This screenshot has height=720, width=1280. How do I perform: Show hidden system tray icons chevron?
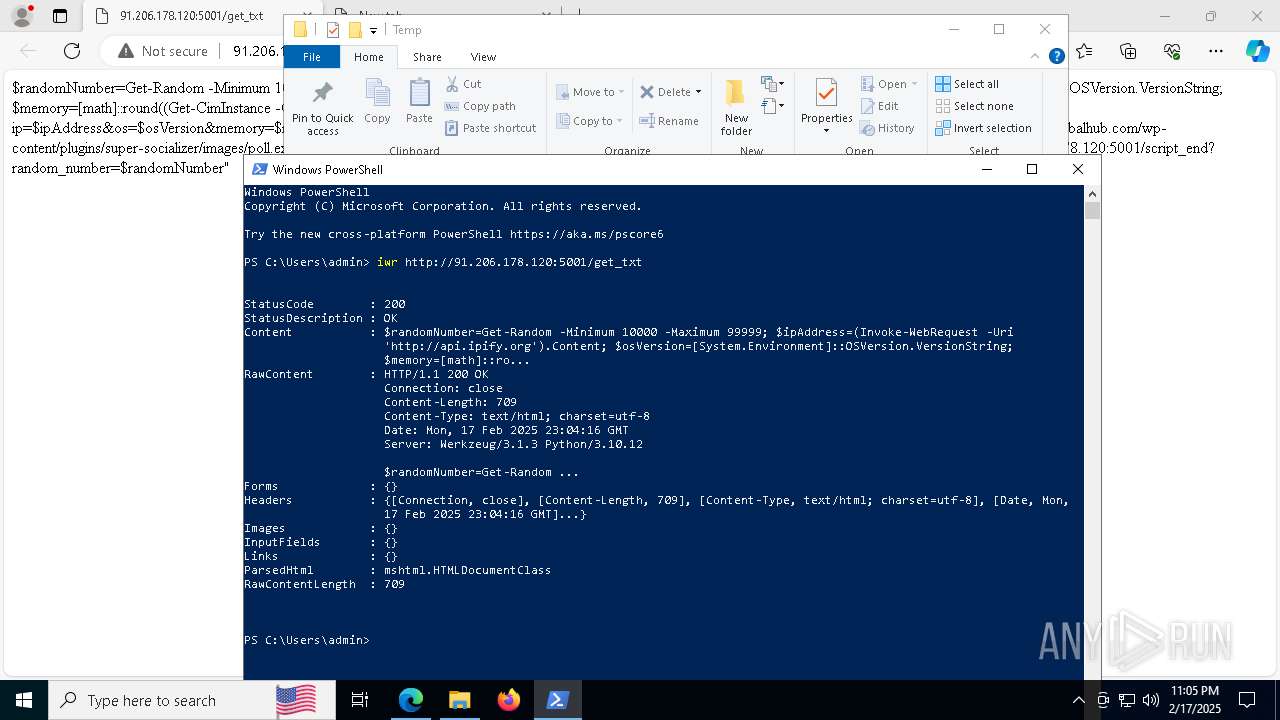(x=1078, y=700)
